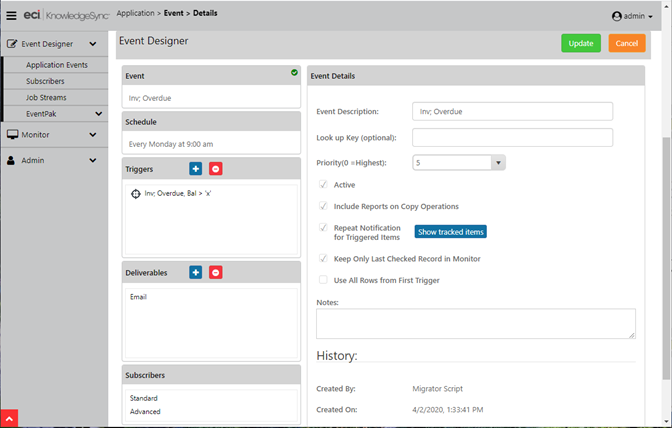Remove a deliverable with the red minus icon
Image resolution: width=672 pixels, height=428 pixels.
click(216, 272)
